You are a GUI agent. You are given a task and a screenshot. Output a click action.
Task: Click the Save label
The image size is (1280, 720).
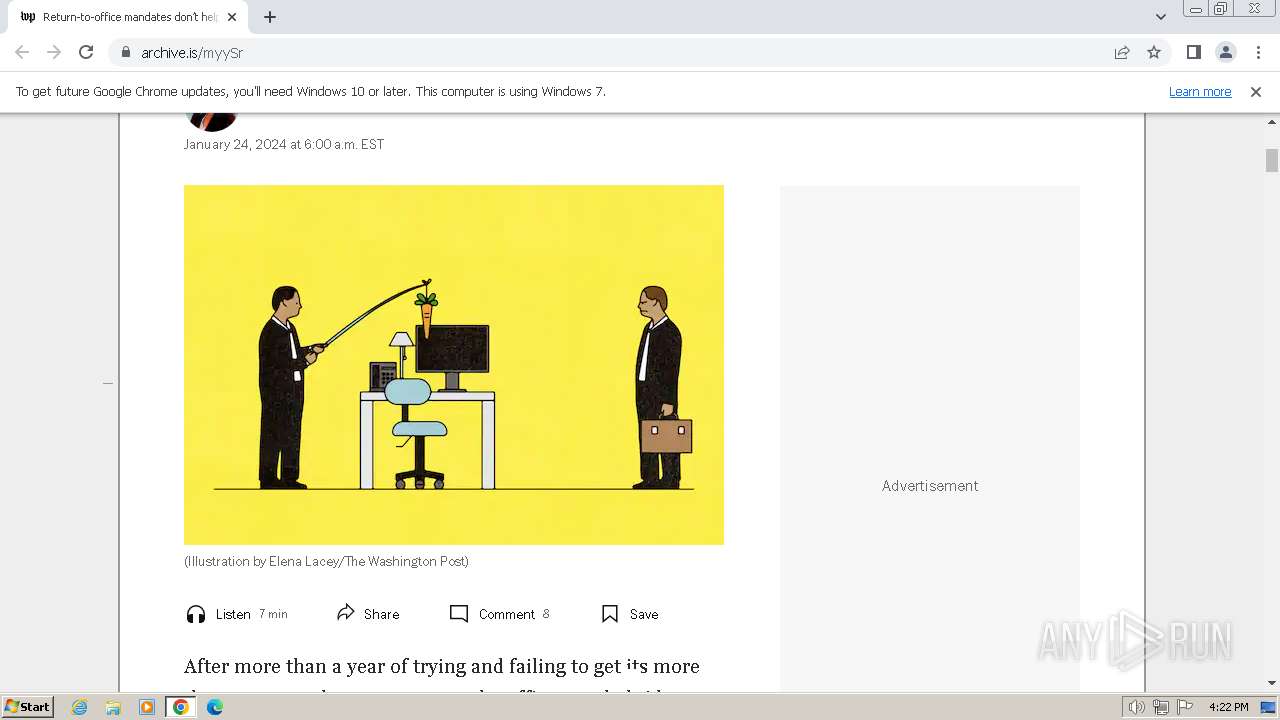click(644, 614)
